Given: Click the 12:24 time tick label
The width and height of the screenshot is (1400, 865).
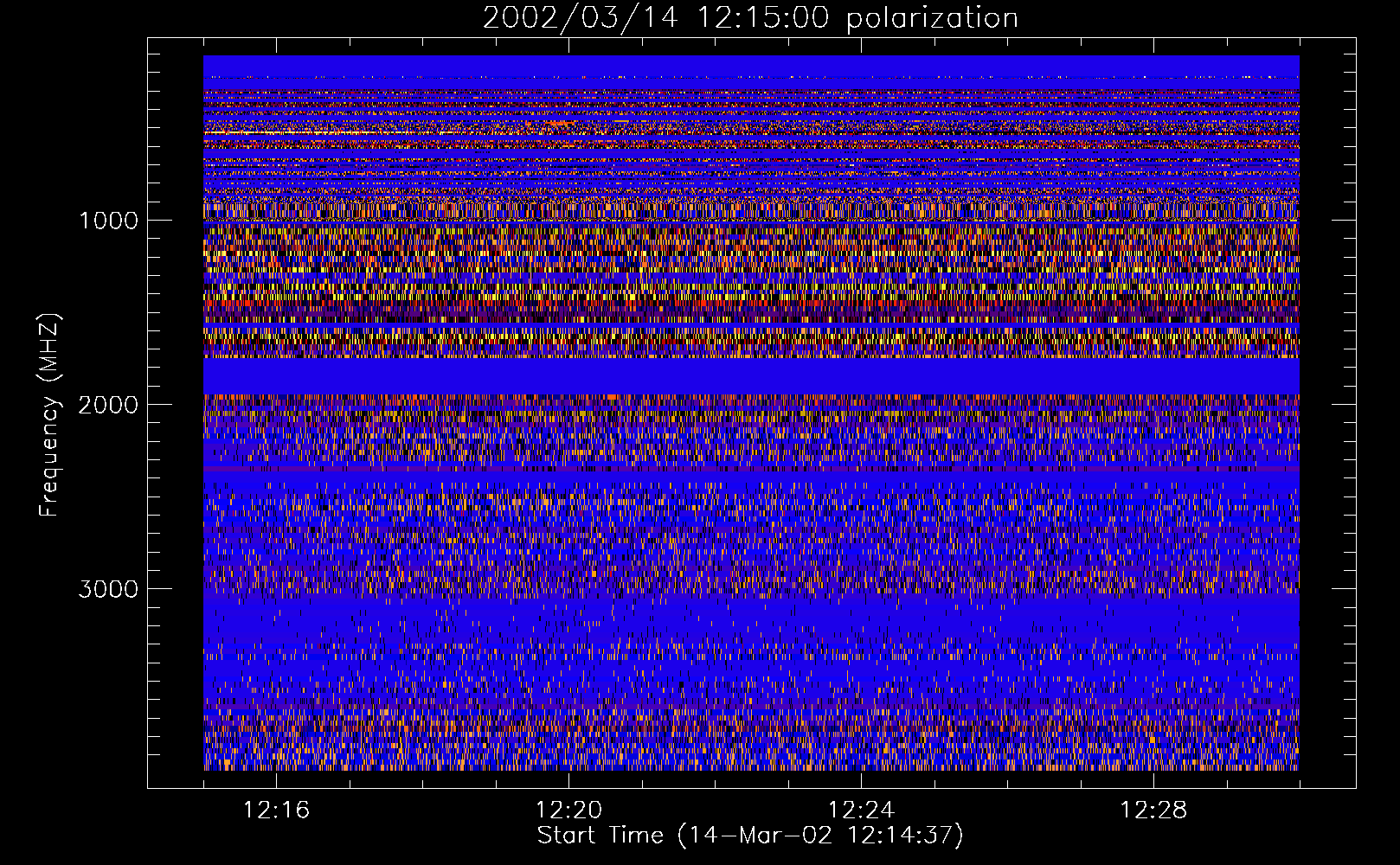Looking at the screenshot, I should click(861, 811).
